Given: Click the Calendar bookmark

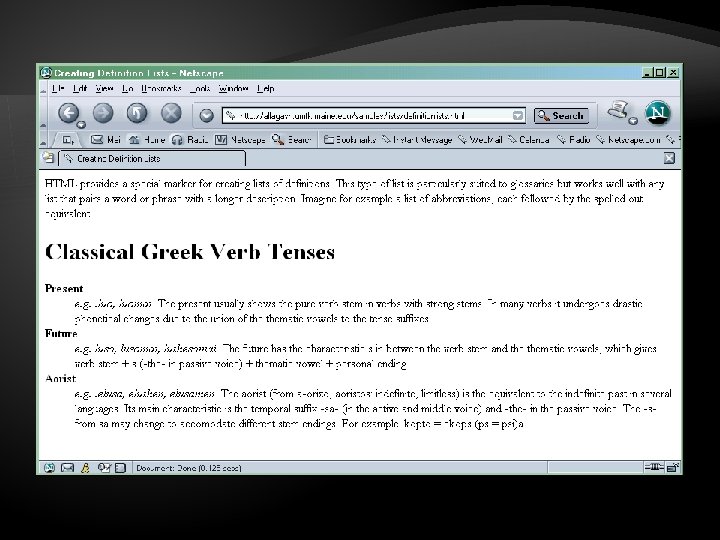Looking at the screenshot, I should tap(529, 140).
